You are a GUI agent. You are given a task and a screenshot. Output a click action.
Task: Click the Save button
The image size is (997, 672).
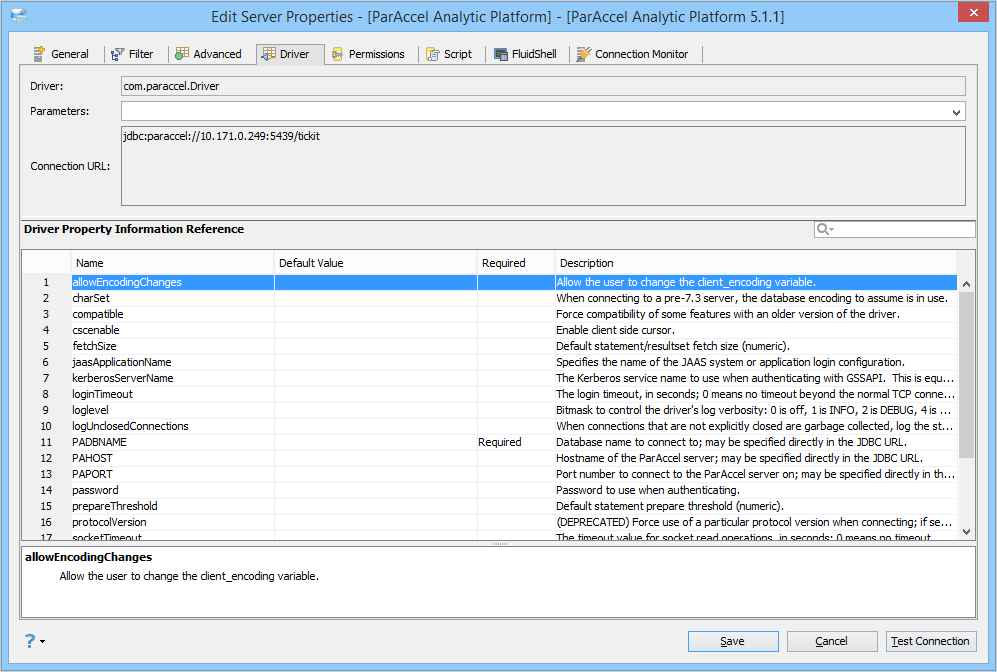pos(732,641)
